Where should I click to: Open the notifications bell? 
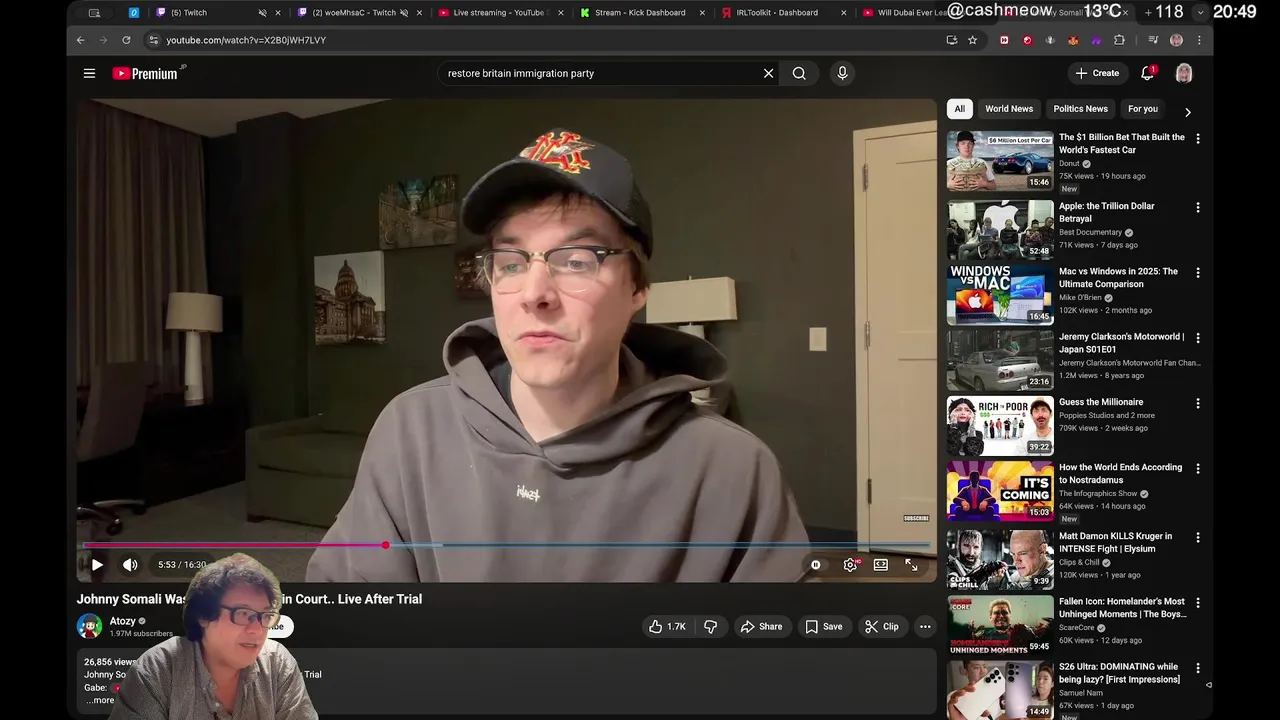click(x=1148, y=73)
